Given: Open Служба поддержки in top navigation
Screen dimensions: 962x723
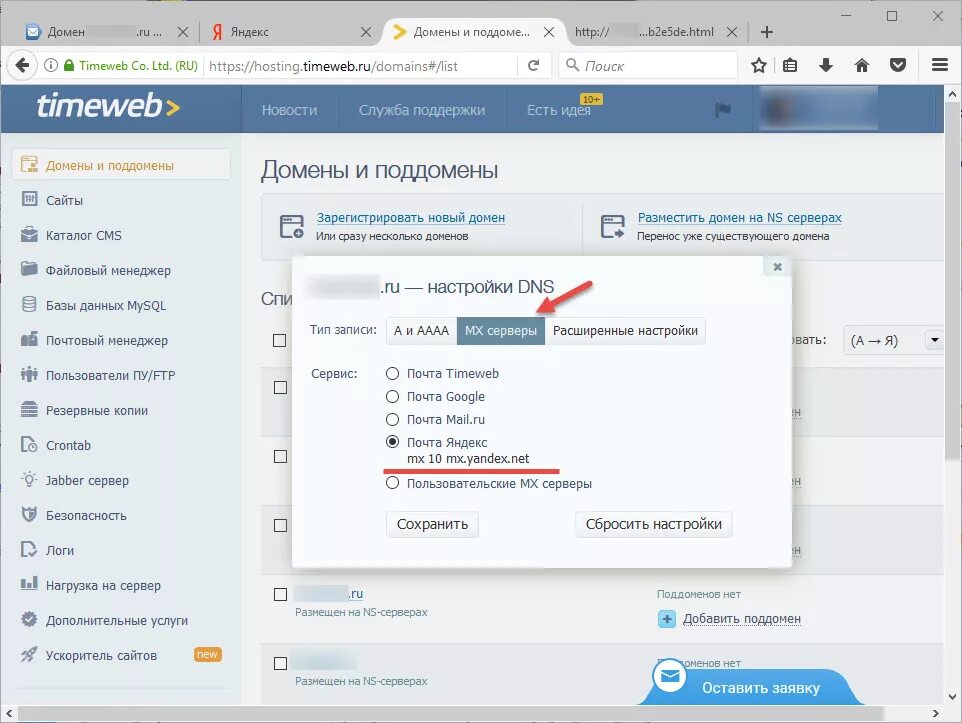Looking at the screenshot, I should click(x=421, y=110).
